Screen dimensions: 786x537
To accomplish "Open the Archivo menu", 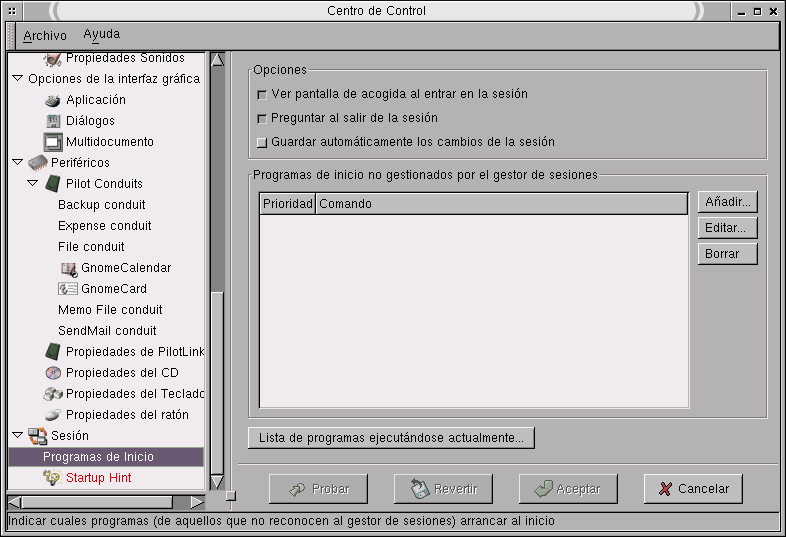I will [45, 36].
